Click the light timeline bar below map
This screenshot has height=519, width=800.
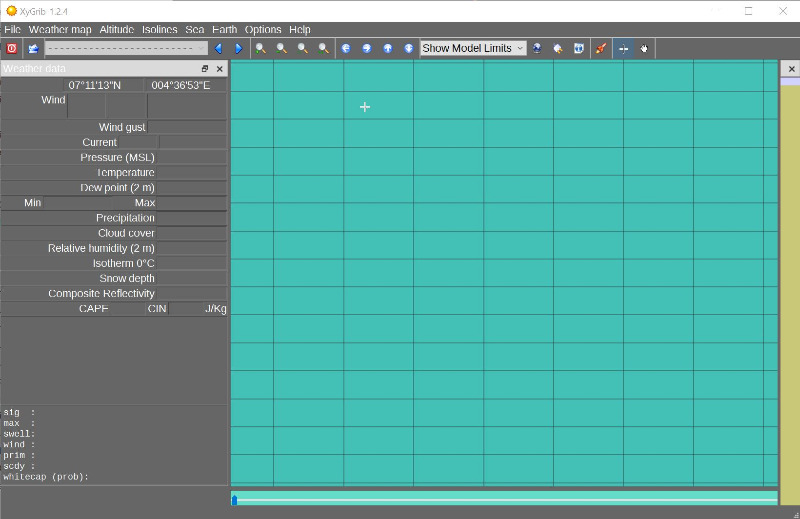coord(504,498)
